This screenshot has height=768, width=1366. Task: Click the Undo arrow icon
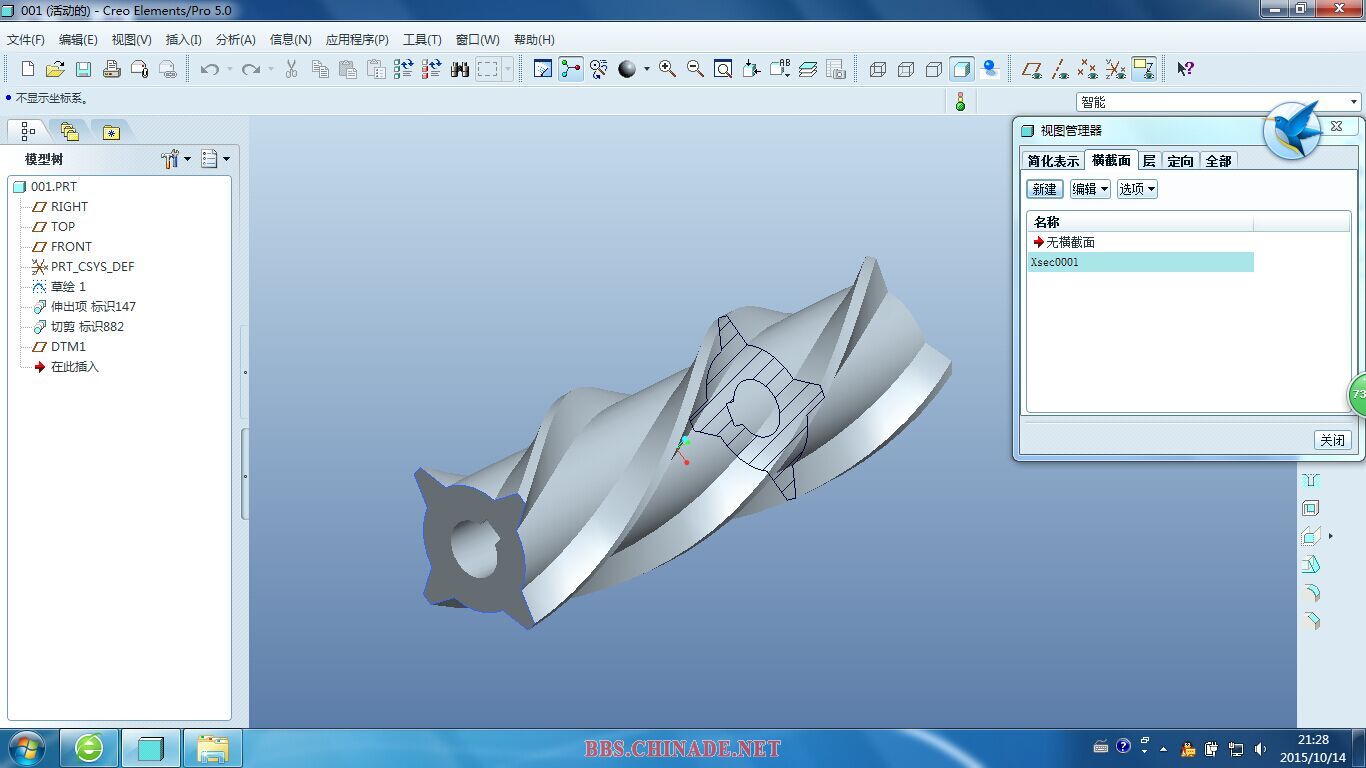(x=209, y=69)
